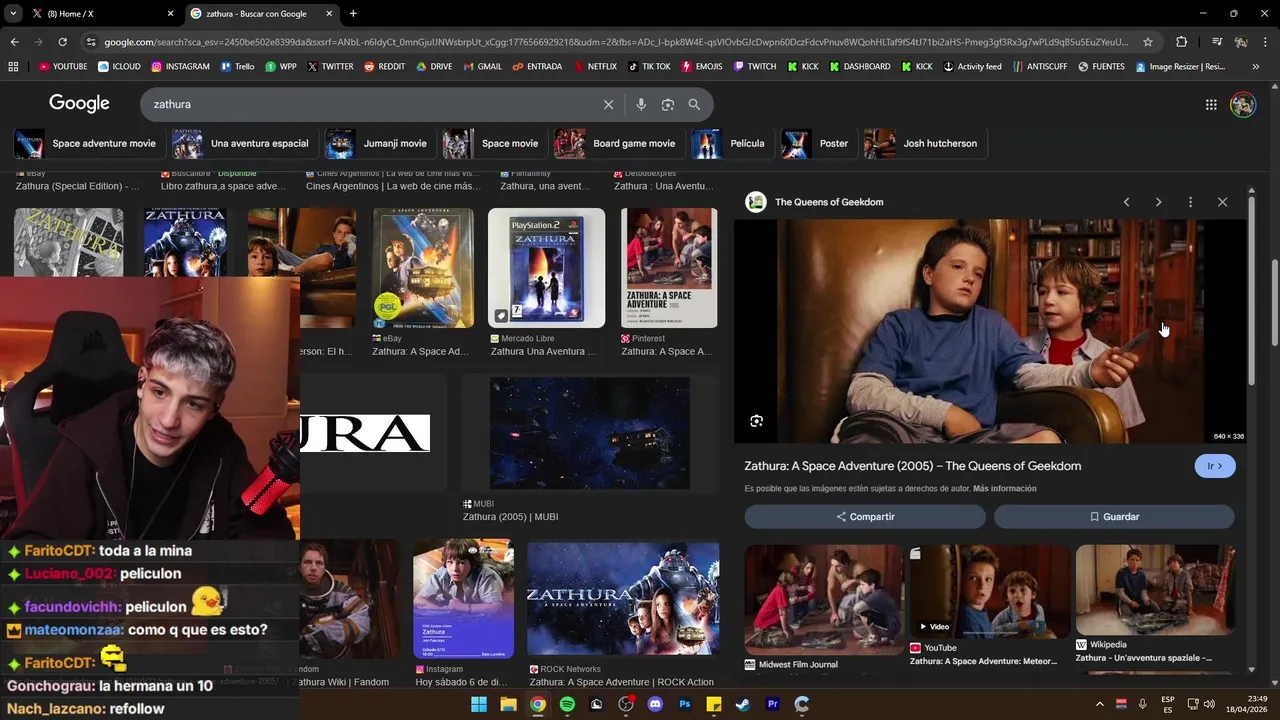Open the REDDIT bookmark

pyautogui.click(x=384, y=67)
